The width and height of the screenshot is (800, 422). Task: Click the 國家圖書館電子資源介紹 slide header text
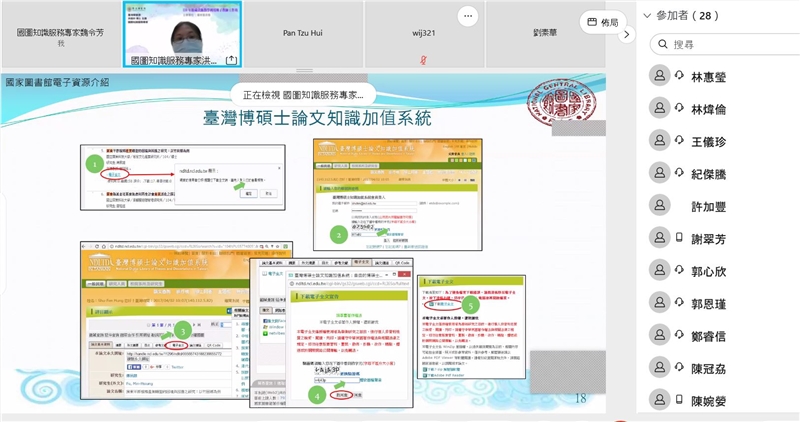57,82
